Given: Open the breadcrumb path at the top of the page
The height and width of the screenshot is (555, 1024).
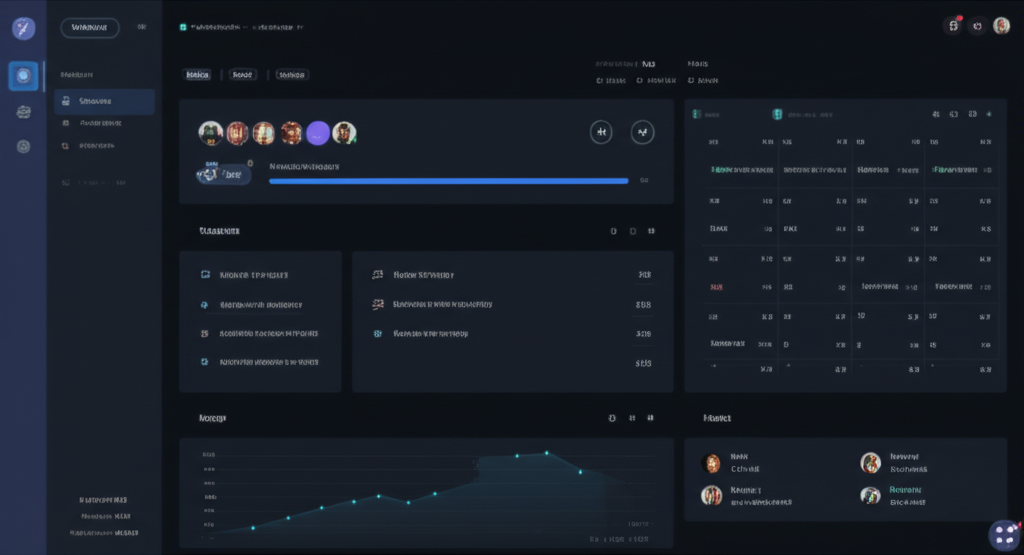Looking at the screenshot, I should click(240, 28).
